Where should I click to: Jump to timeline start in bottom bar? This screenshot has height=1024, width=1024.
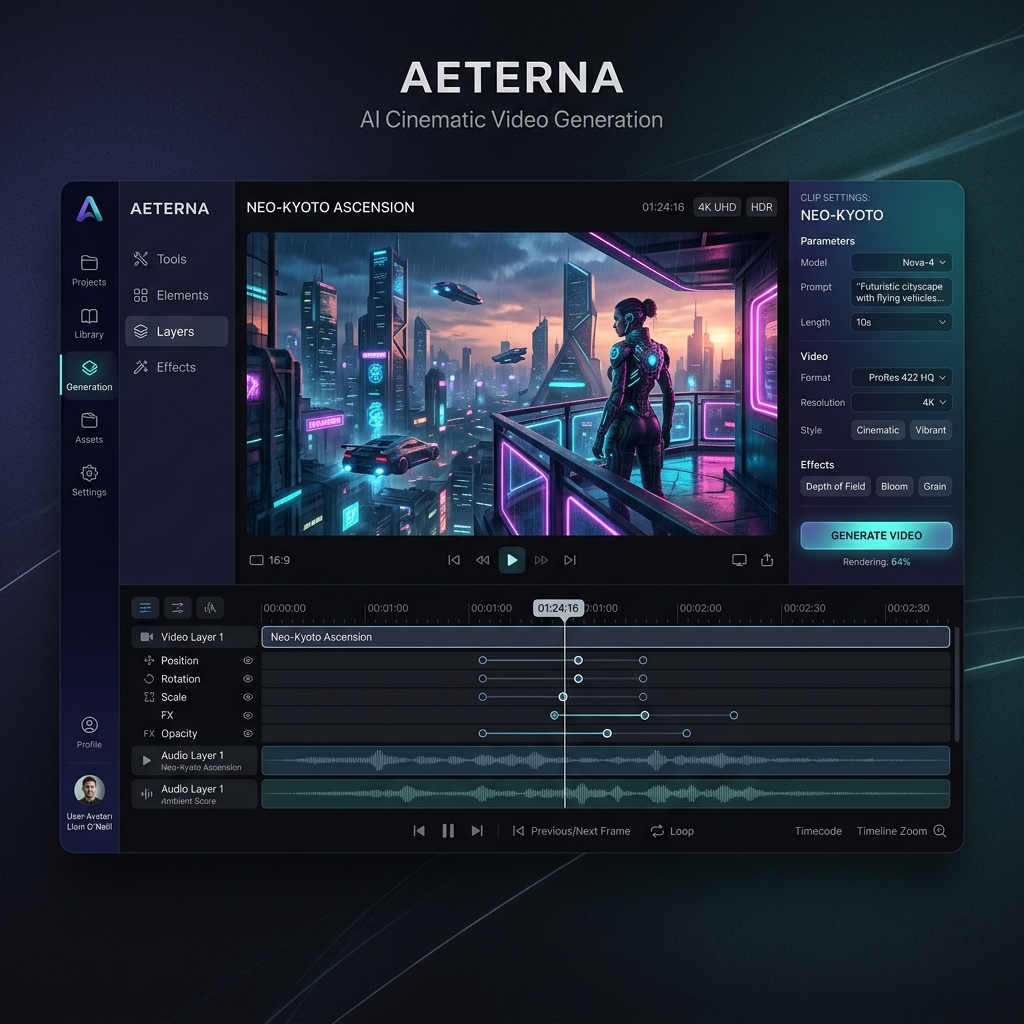click(x=419, y=831)
